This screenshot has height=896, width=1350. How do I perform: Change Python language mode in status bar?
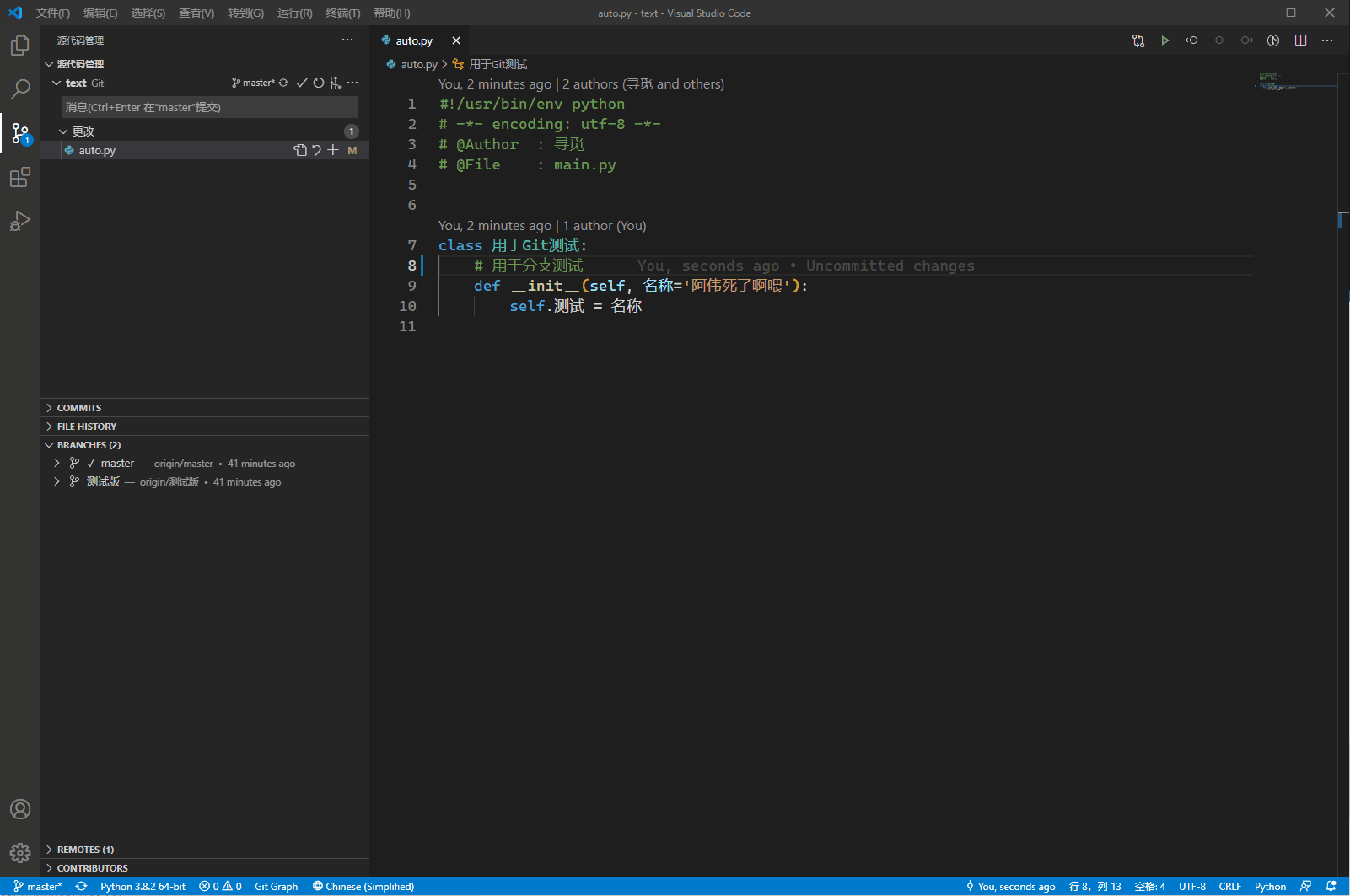coord(1270,887)
